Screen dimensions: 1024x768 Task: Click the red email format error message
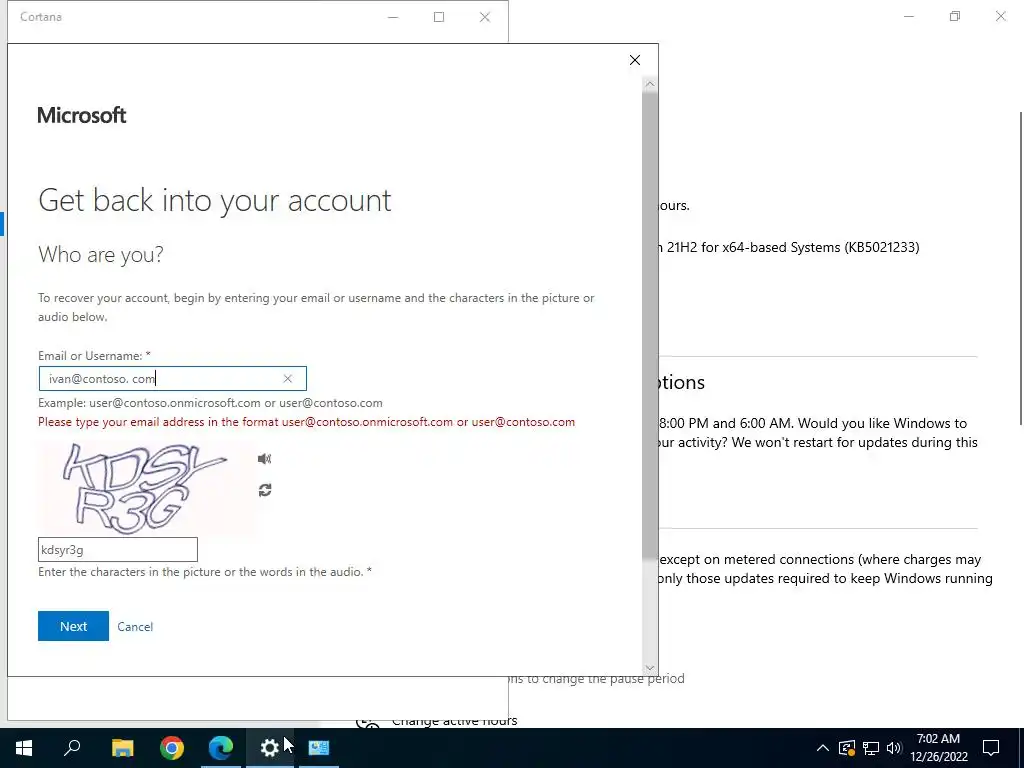306,422
